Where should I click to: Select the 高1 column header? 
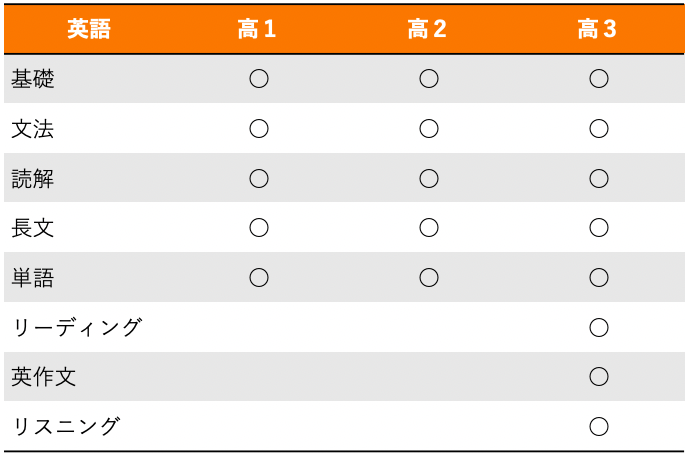258,29
